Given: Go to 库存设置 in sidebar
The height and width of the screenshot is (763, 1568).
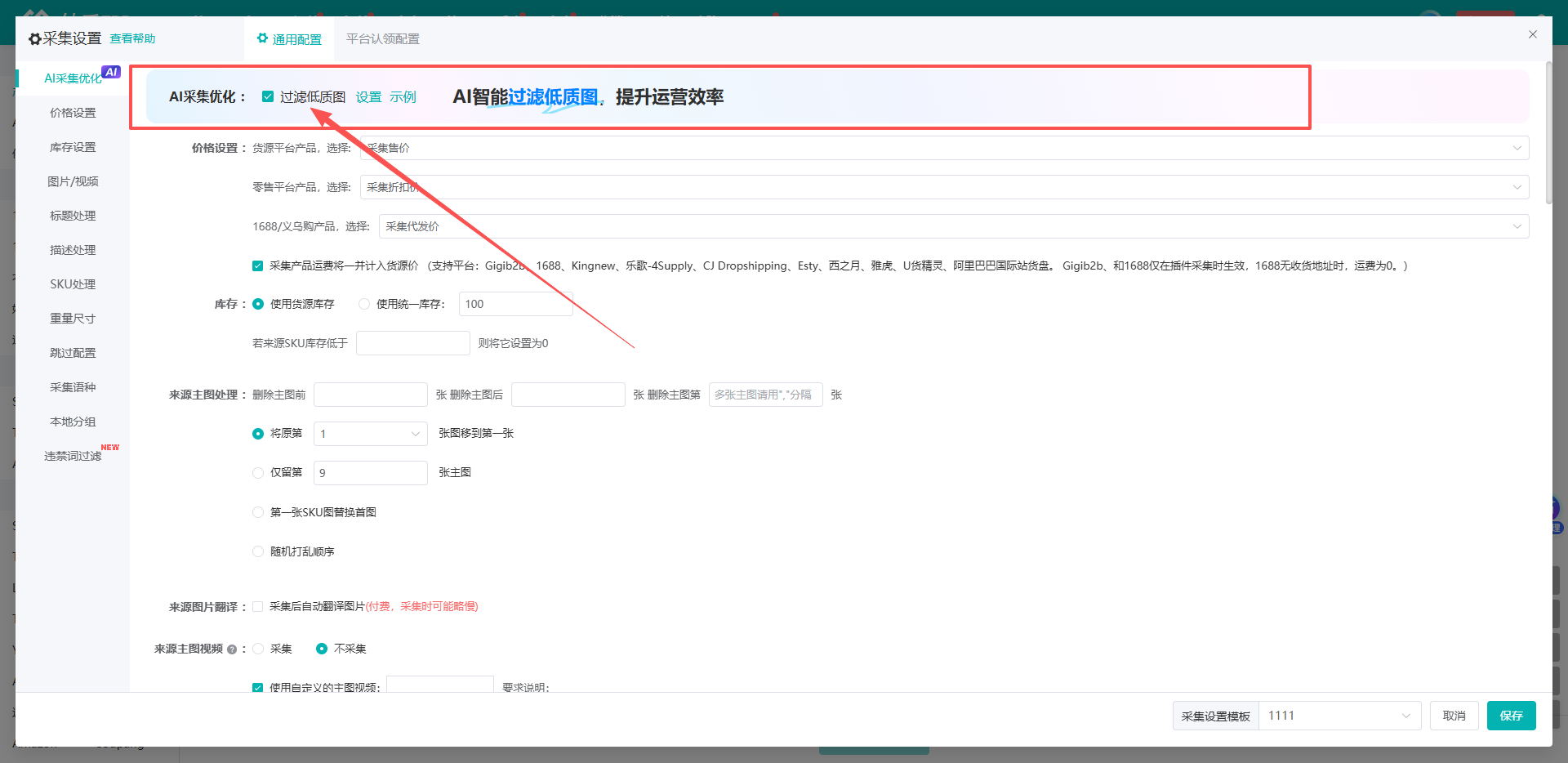Looking at the screenshot, I should click(73, 147).
